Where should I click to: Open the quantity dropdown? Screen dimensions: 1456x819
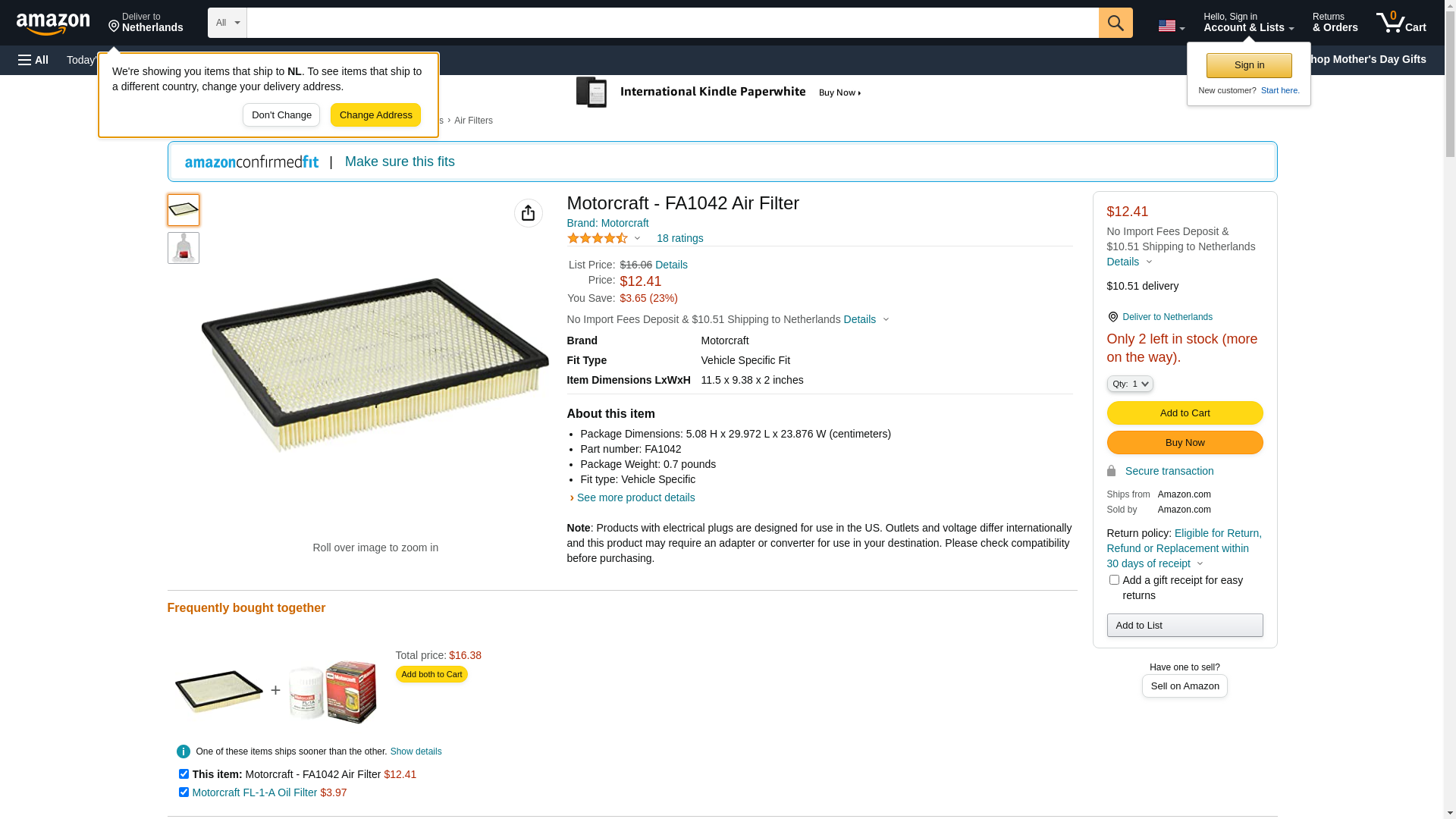pos(1130,384)
